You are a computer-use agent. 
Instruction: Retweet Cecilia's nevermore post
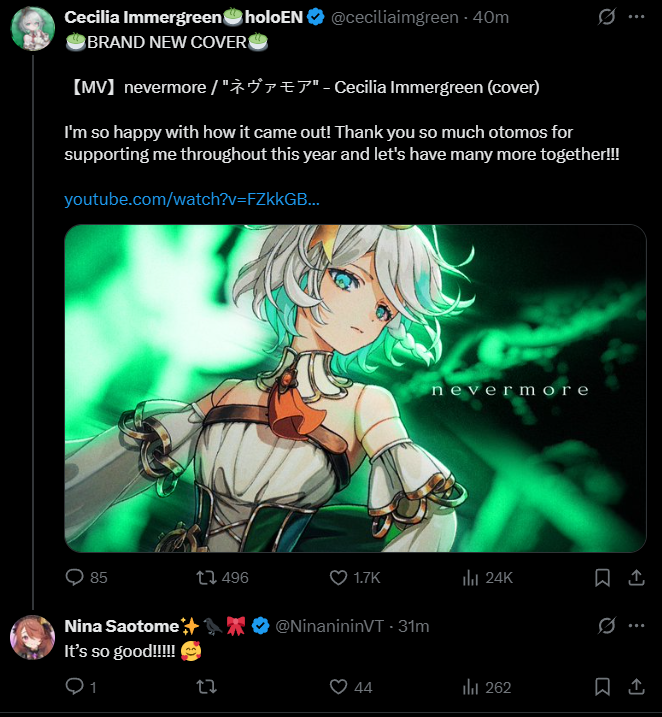[222, 578]
